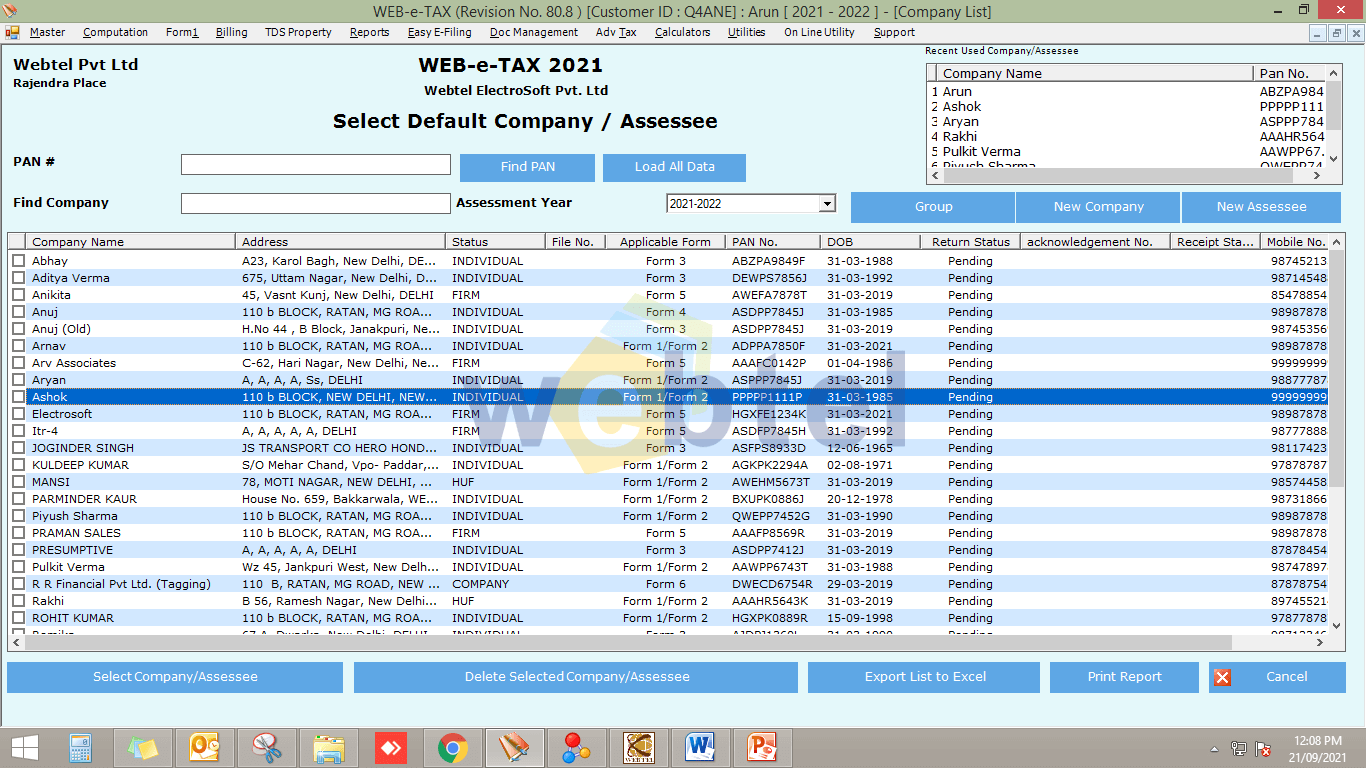
Task: Open the Webtel logo taskbar icon
Action: tap(639, 748)
